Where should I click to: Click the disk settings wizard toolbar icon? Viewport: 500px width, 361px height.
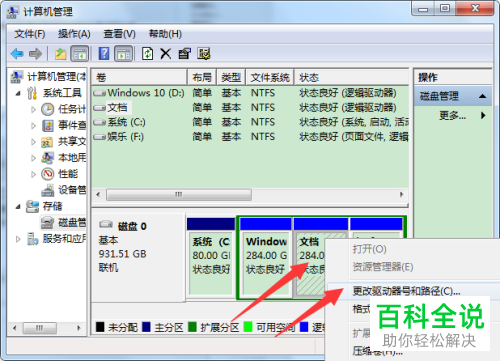click(x=204, y=53)
